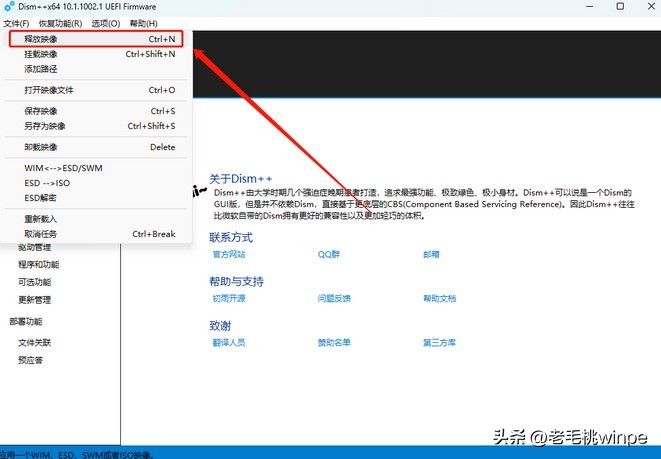Choose 重新载入 menu entry
The width and height of the screenshot is (661, 459).
(x=96, y=219)
